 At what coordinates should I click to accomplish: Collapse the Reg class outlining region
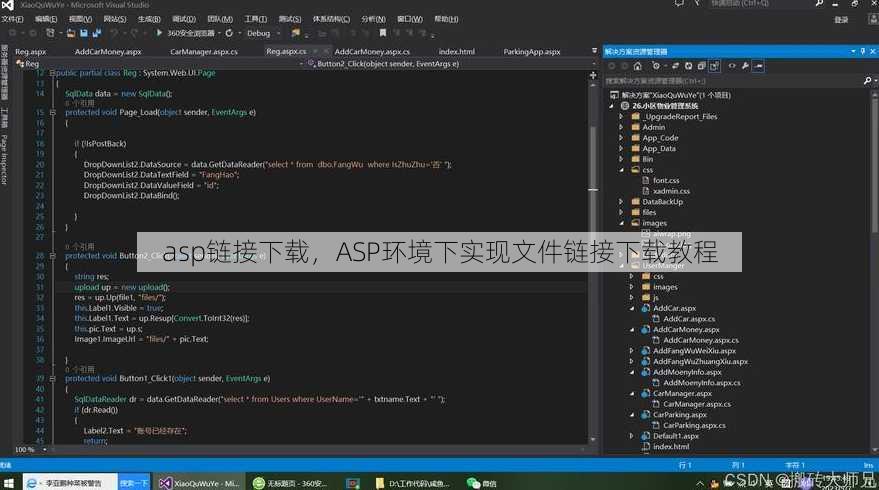click(x=52, y=73)
